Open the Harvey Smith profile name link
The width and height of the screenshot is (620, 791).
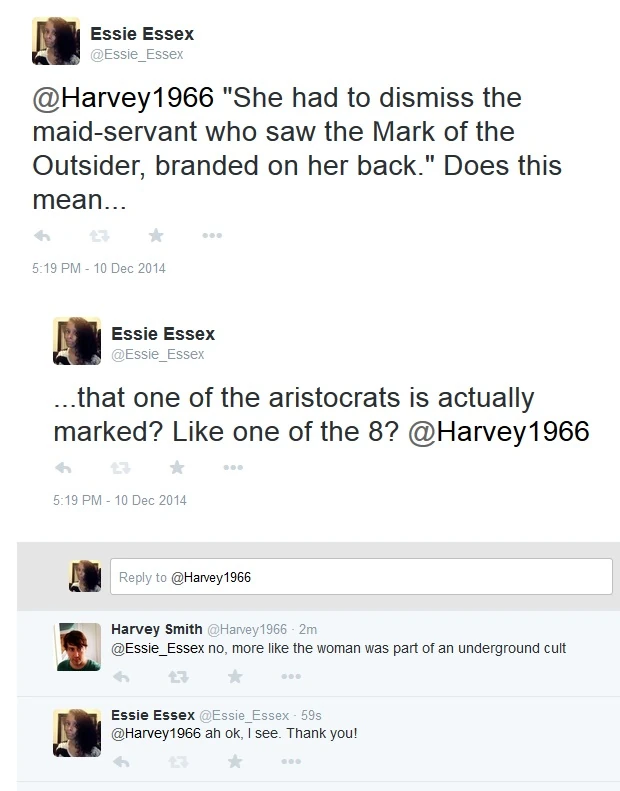[155, 629]
